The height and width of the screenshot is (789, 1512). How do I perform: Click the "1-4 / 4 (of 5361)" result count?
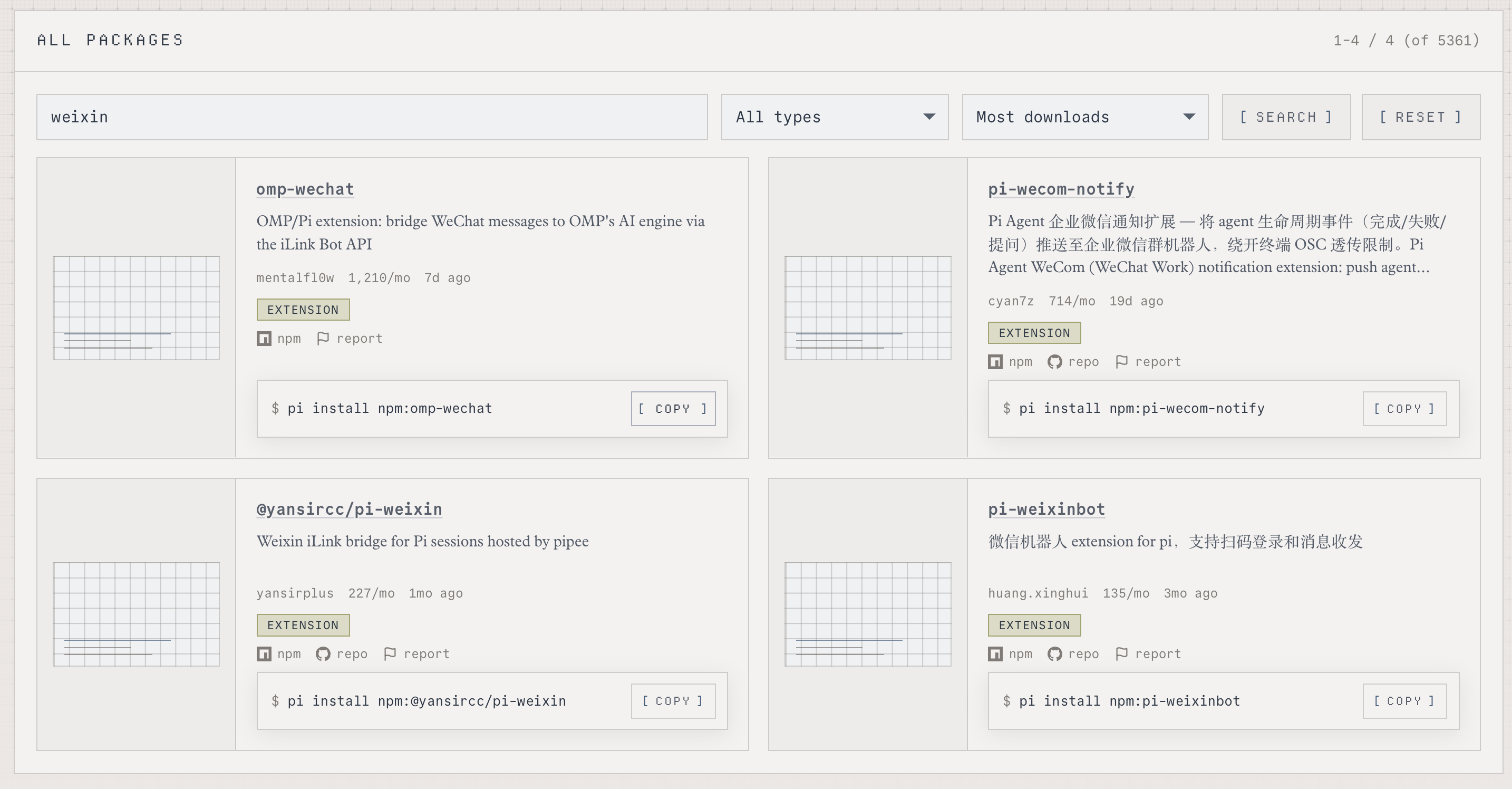[x=1407, y=41]
